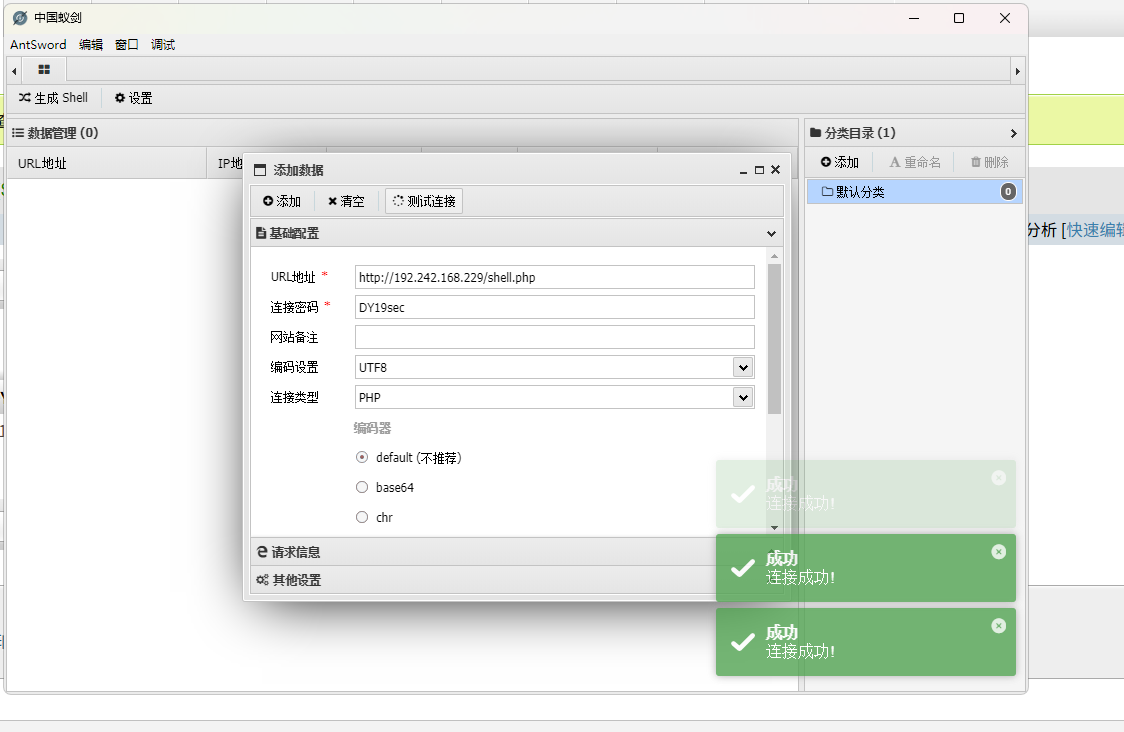This screenshot has height=732, width=1124.
Task: Click the 快速编辑 link in background window
Action: coord(1095,230)
